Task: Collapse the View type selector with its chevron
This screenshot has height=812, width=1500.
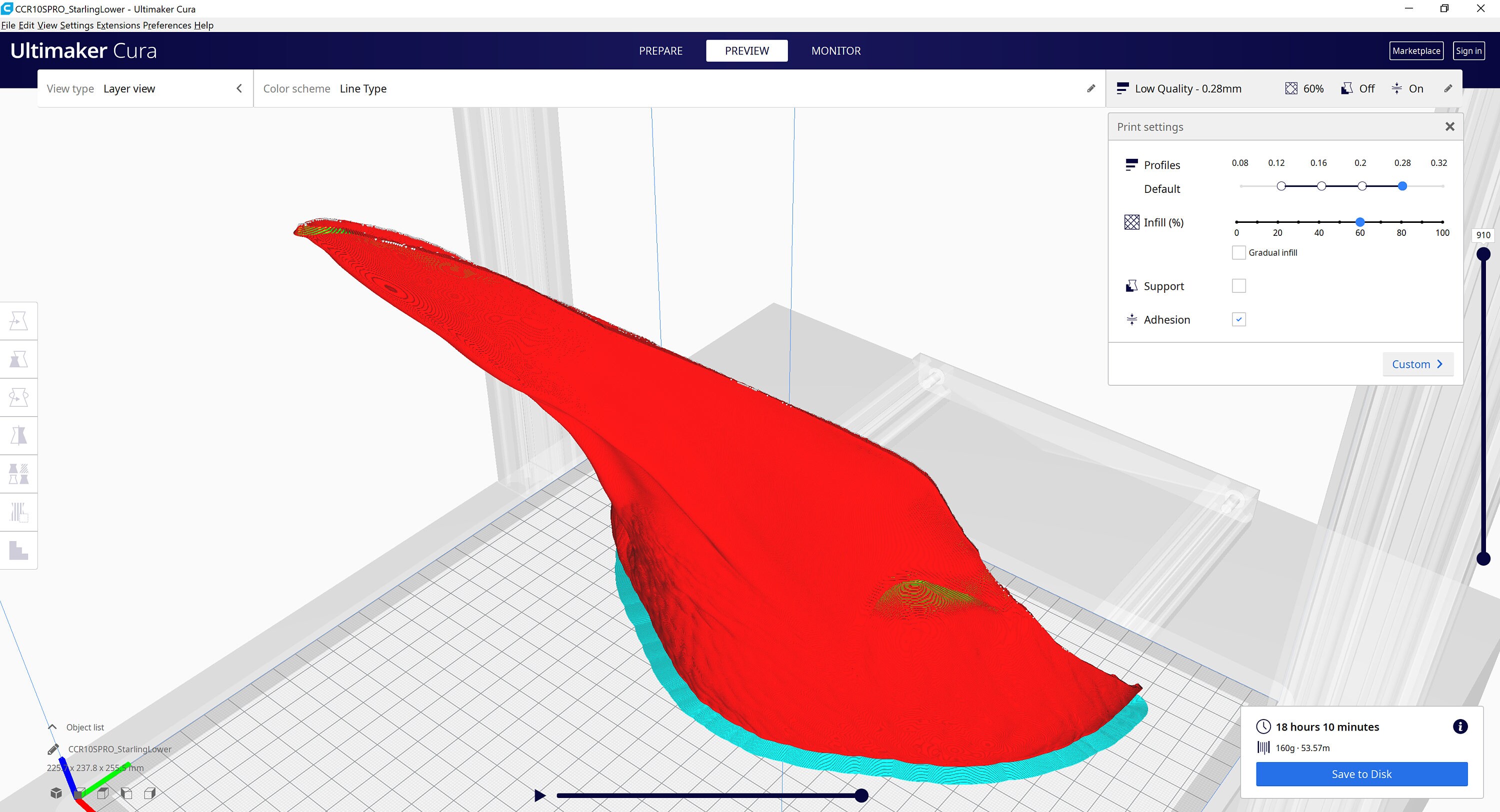Action: coord(238,88)
